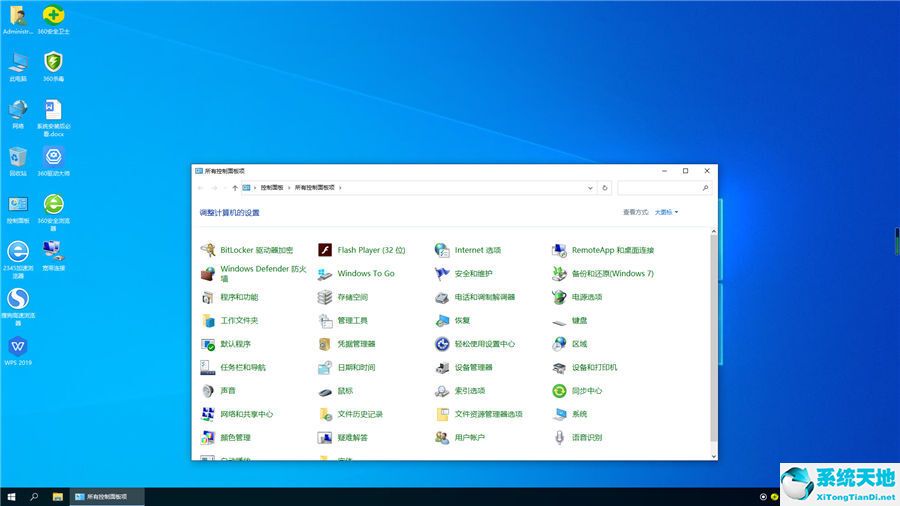Open Flash Player (32 位) settings
This screenshot has width=900, height=506.
[371, 250]
